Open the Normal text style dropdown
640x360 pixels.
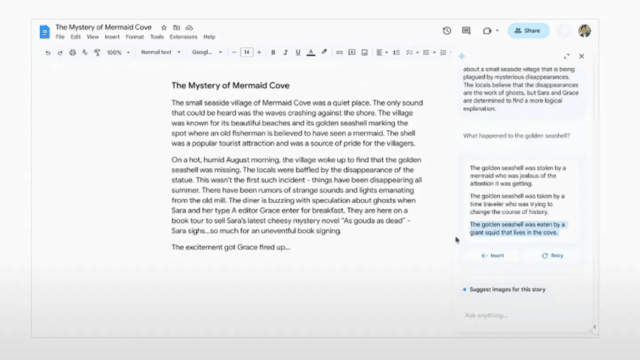pos(160,52)
